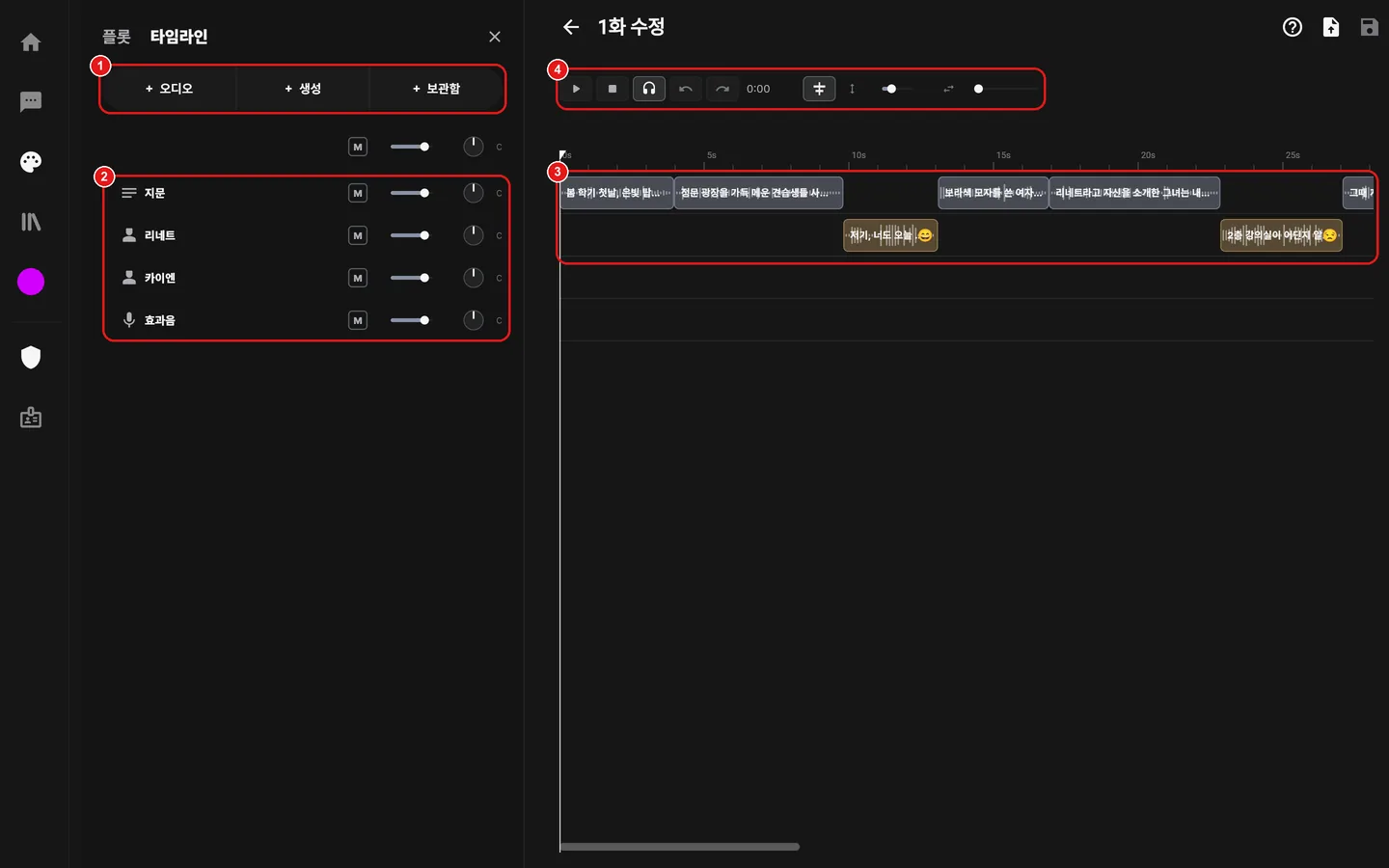Screen dimensions: 1389x868
Task: Switch to the 플롯 tab
Action: [x=117, y=37]
